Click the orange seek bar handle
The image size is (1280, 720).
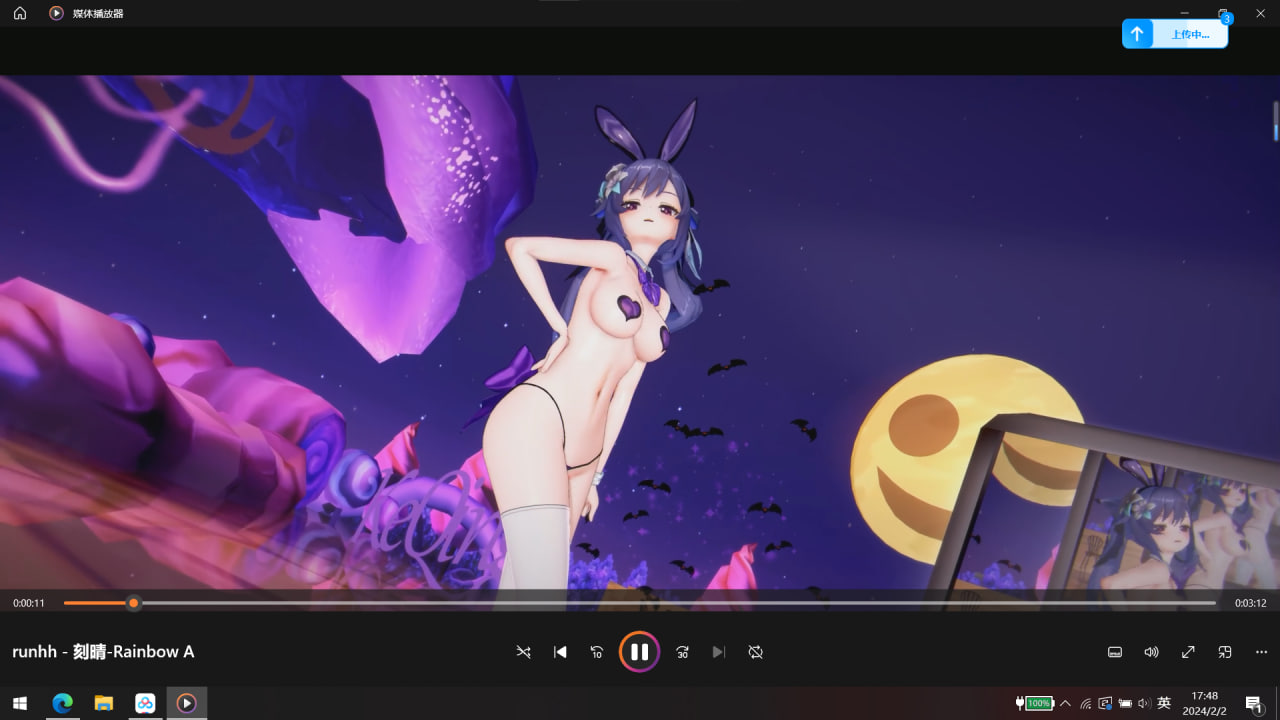tap(133, 603)
